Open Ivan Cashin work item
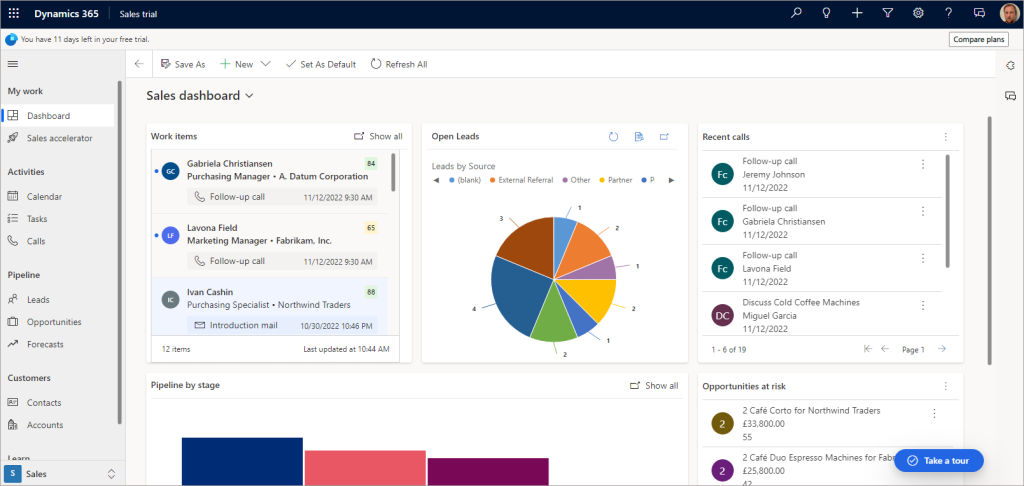Viewport: 1024px width, 486px height. 269,307
